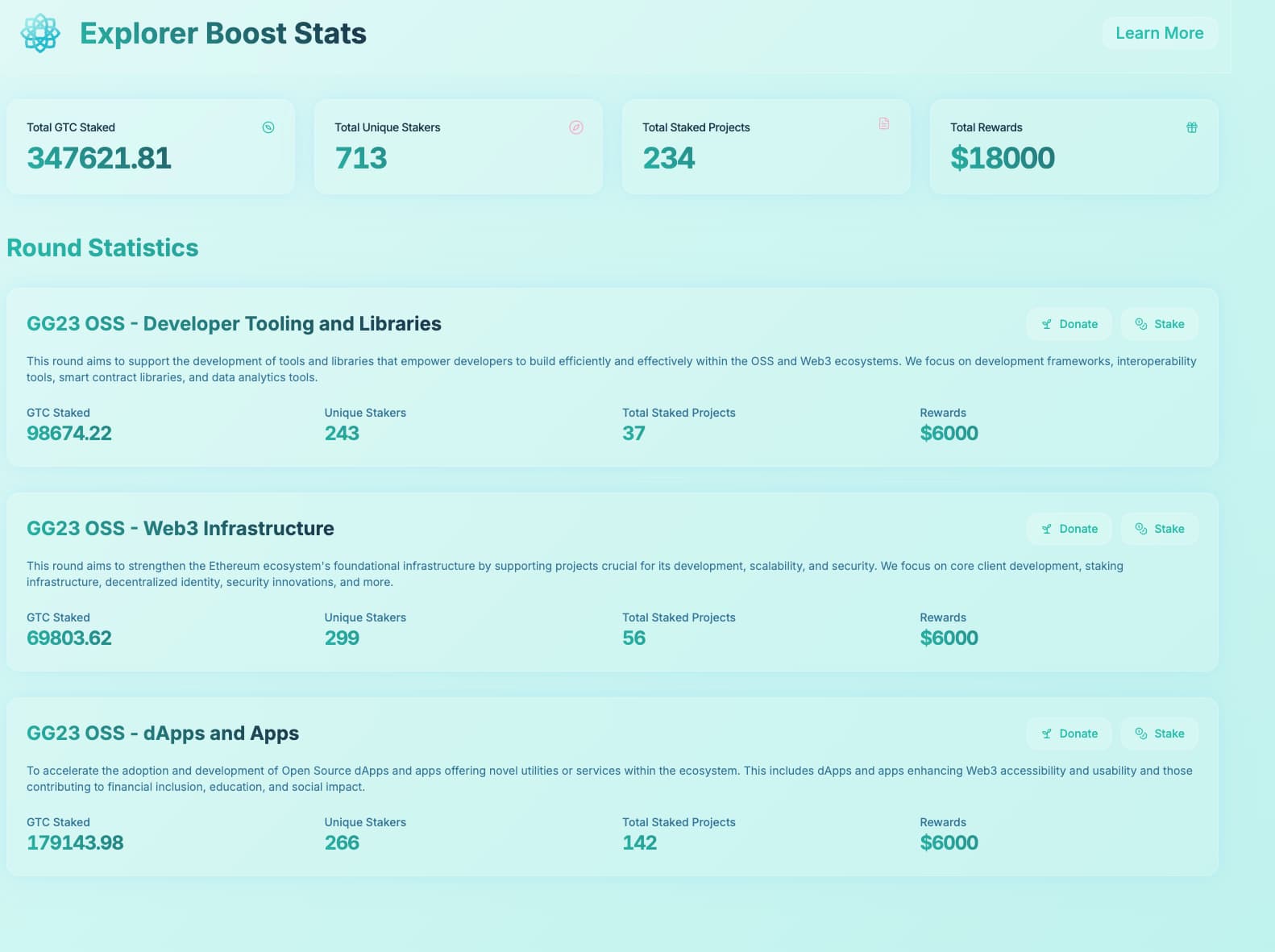Image resolution: width=1275 pixels, height=952 pixels.
Task: Click the Total Rewards label
Action: pyautogui.click(x=986, y=127)
